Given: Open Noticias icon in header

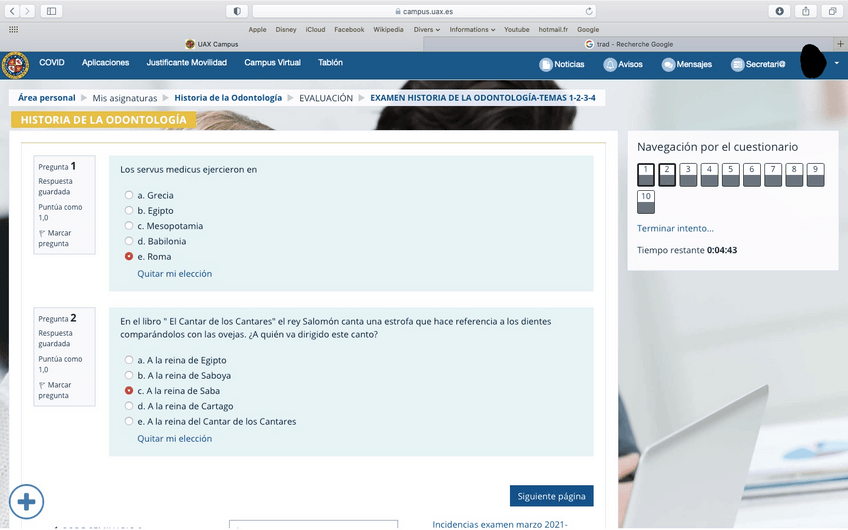Looking at the screenshot, I should (x=546, y=65).
